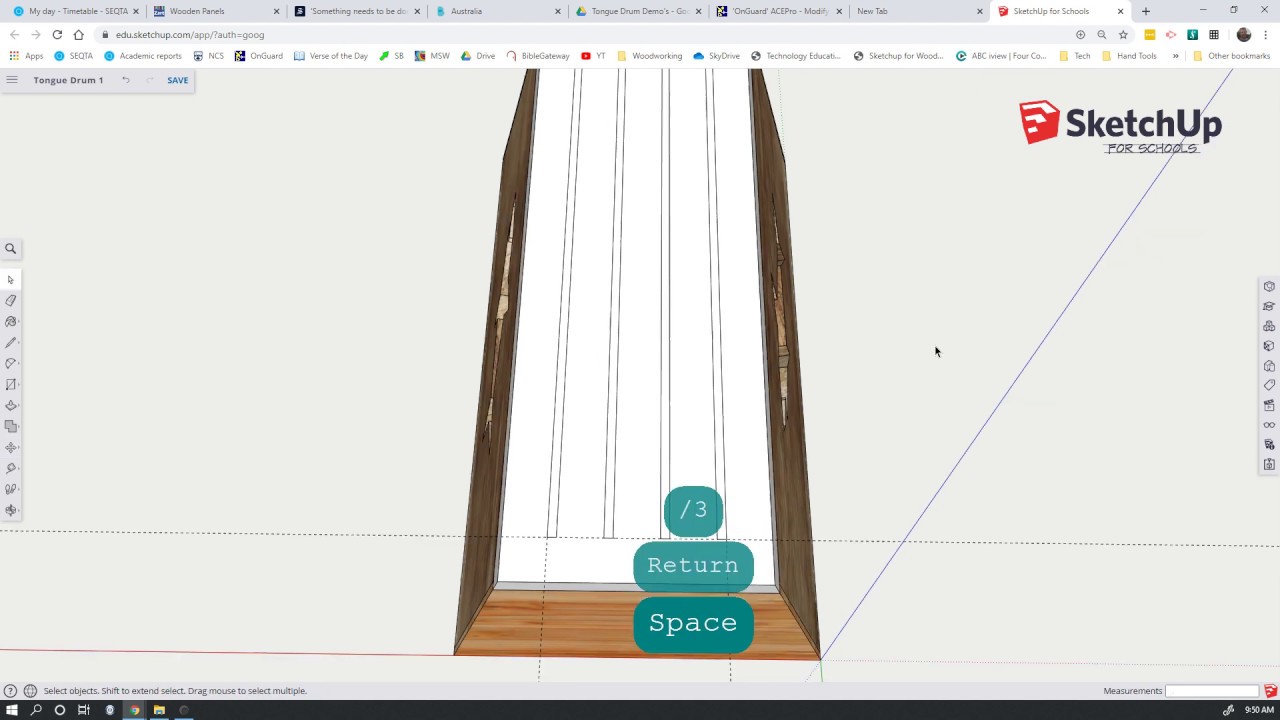Click the address bar URL
Image resolution: width=1280 pixels, height=720 pixels.
point(190,35)
